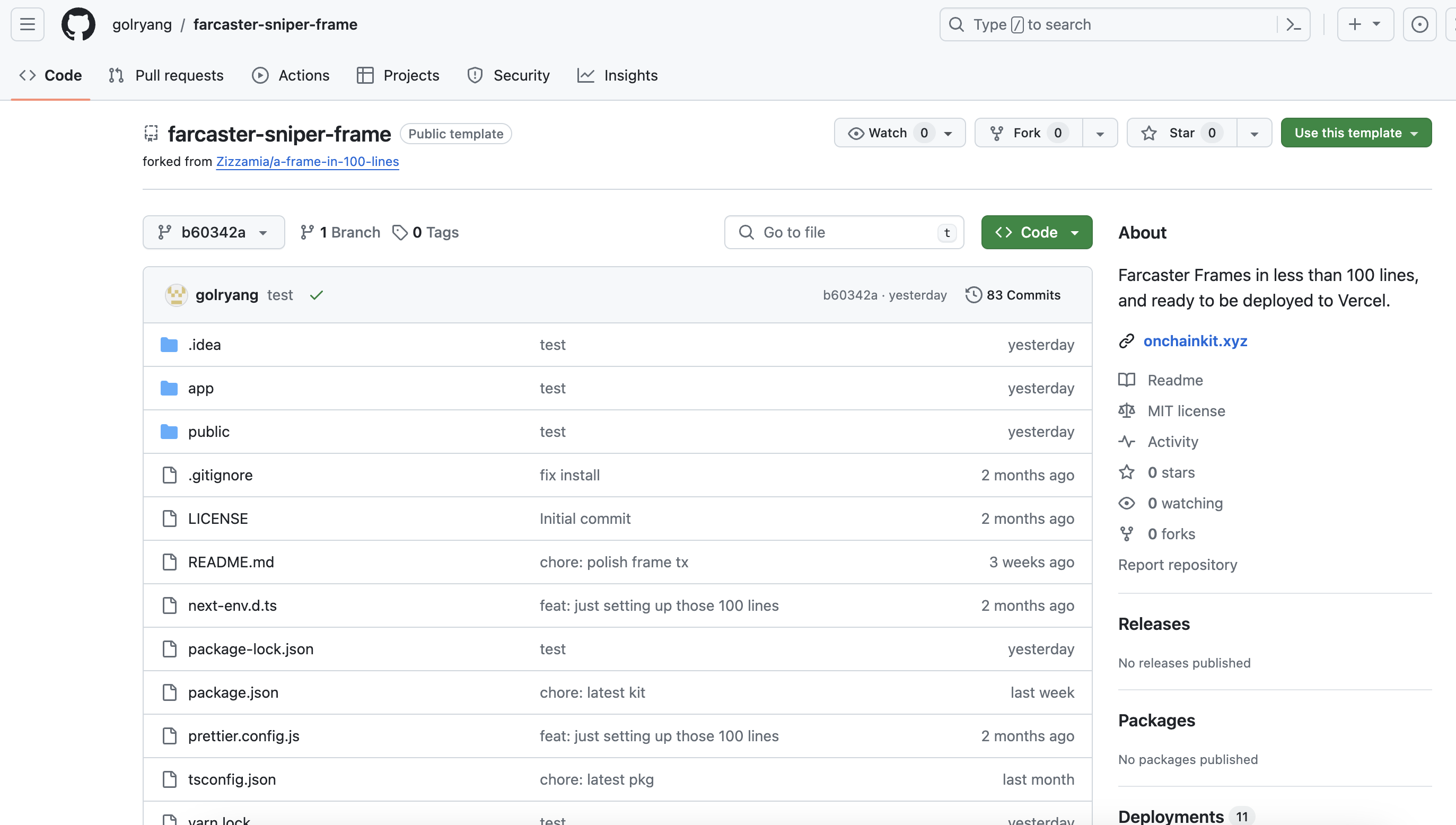Screen dimensions: 1456x825
Task: Open the Fork options dropdown arrow
Action: (x=1100, y=133)
